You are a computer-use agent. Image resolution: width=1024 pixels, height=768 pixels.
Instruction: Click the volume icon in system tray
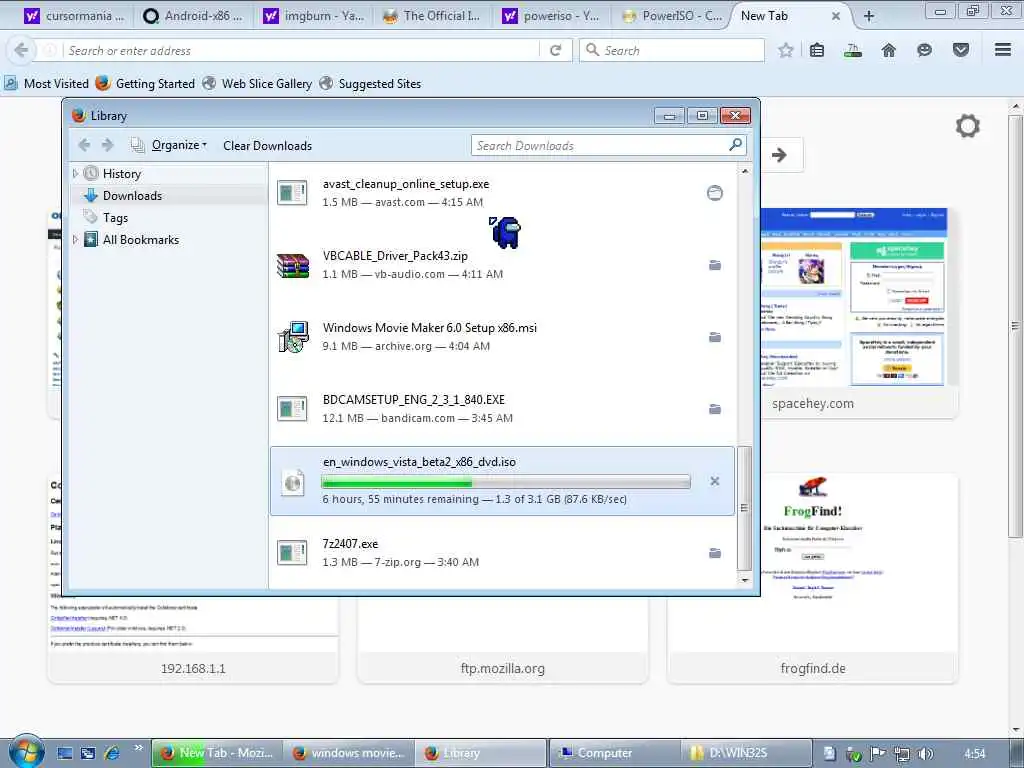[x=924, y=754]
